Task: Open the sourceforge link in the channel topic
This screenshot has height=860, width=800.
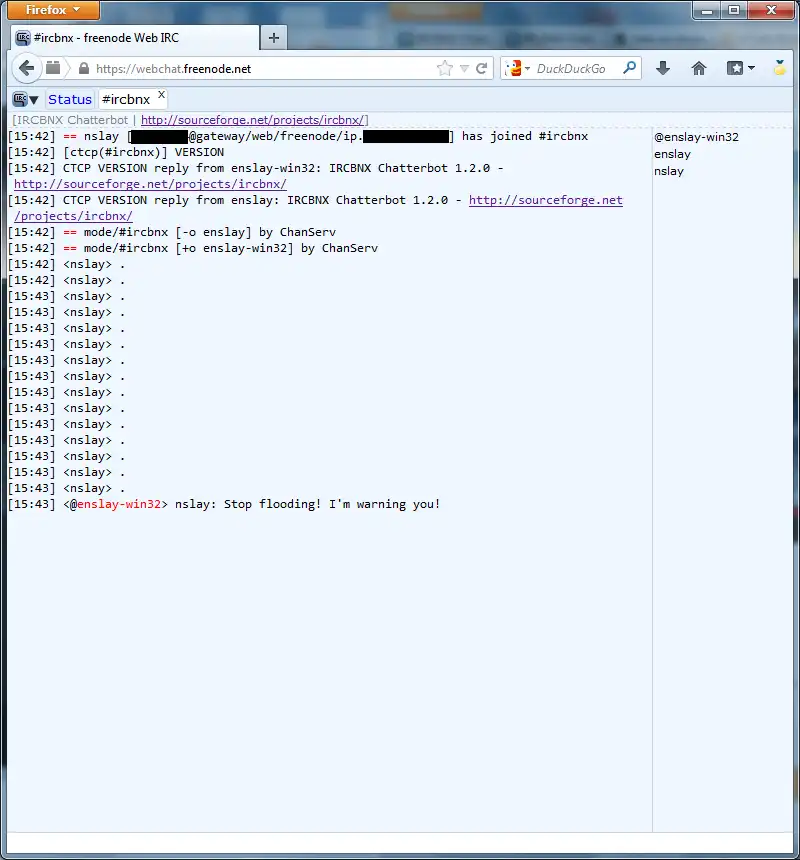Action: tap(254, 120)
